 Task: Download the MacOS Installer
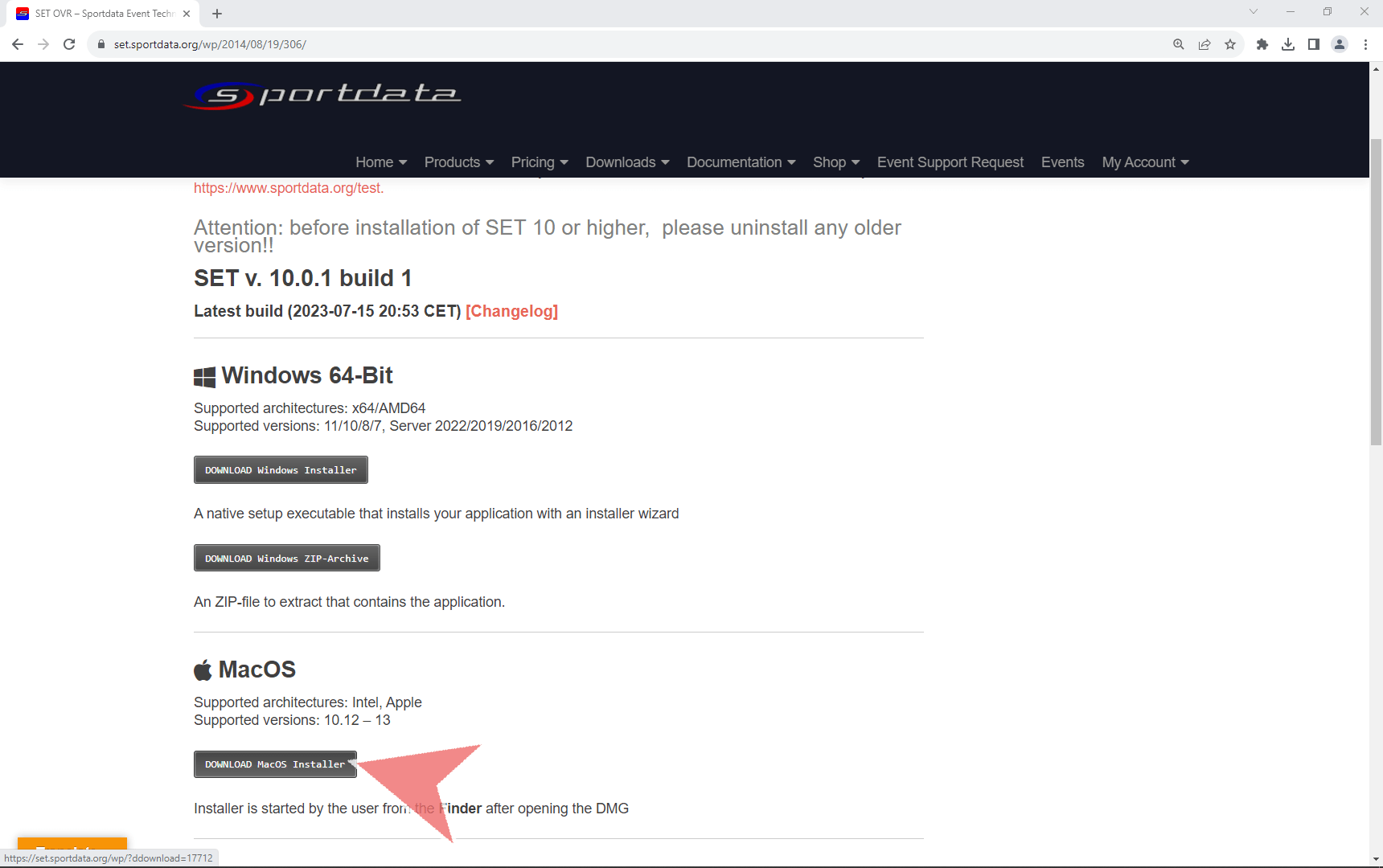click(275, 764)
